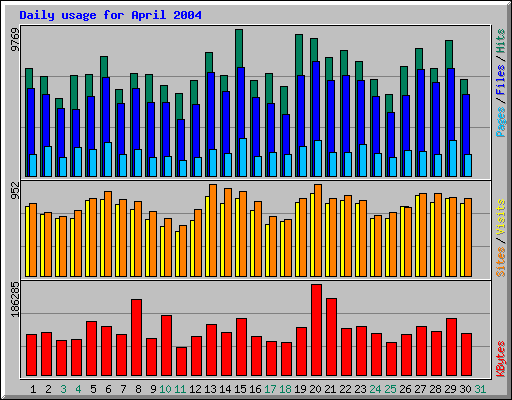Click day label 21 on the x-axis
The width and height of the screenshot is (512, 400).
click(x=330, y=389)
